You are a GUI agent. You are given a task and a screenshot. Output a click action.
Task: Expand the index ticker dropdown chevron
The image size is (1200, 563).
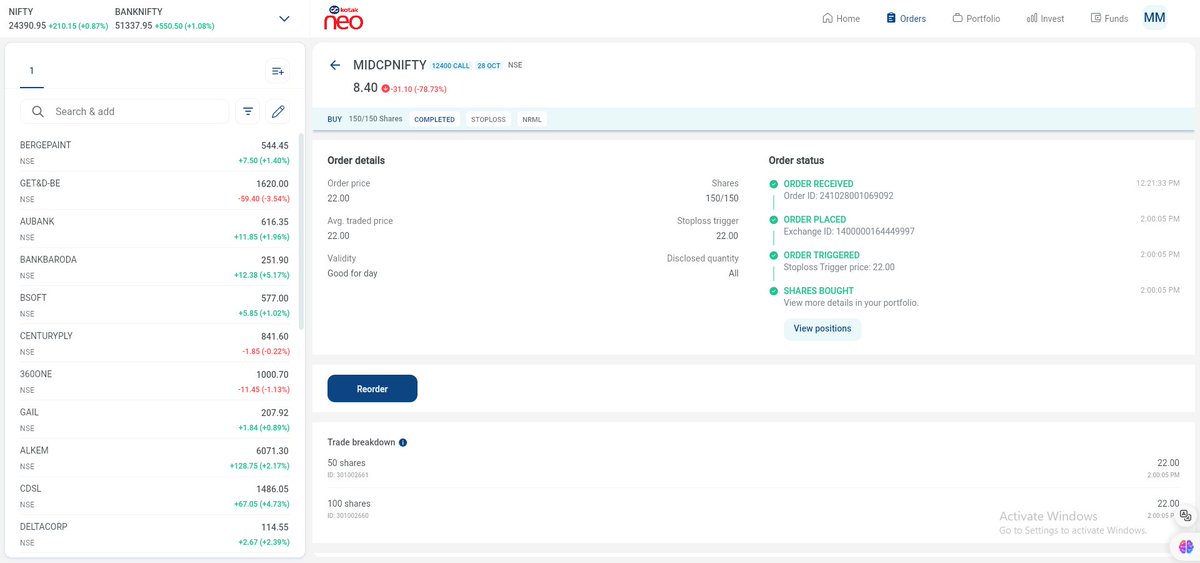pos(284,18)
